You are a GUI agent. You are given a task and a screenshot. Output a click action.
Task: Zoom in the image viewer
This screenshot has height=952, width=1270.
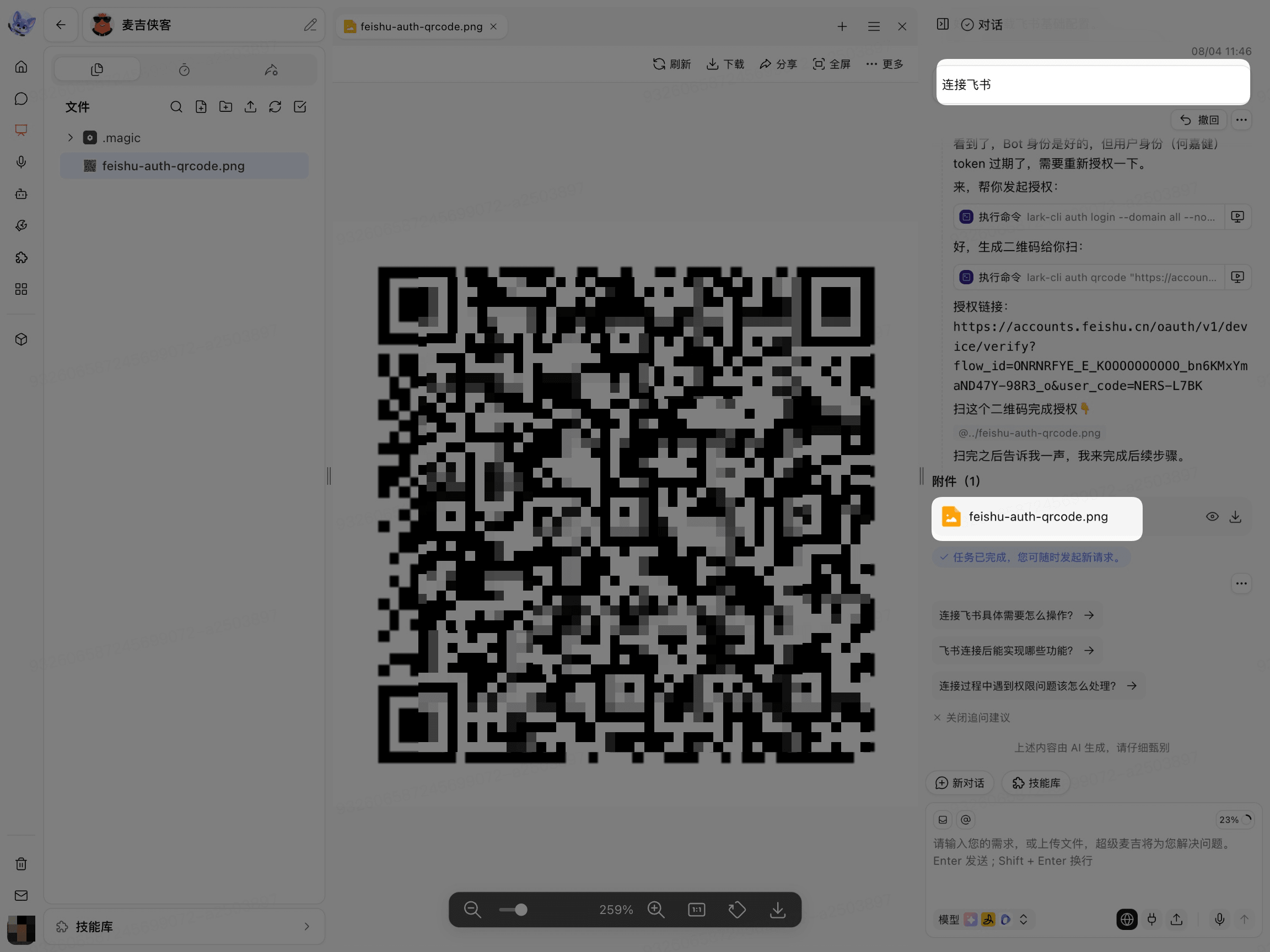tap(655, 910)
